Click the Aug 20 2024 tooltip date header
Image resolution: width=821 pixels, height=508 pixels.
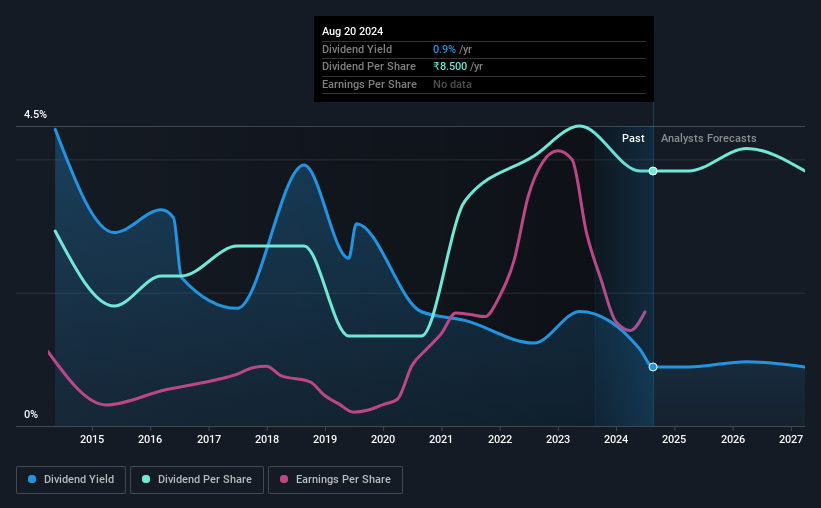pyautogui.click(x=352, y=31)
